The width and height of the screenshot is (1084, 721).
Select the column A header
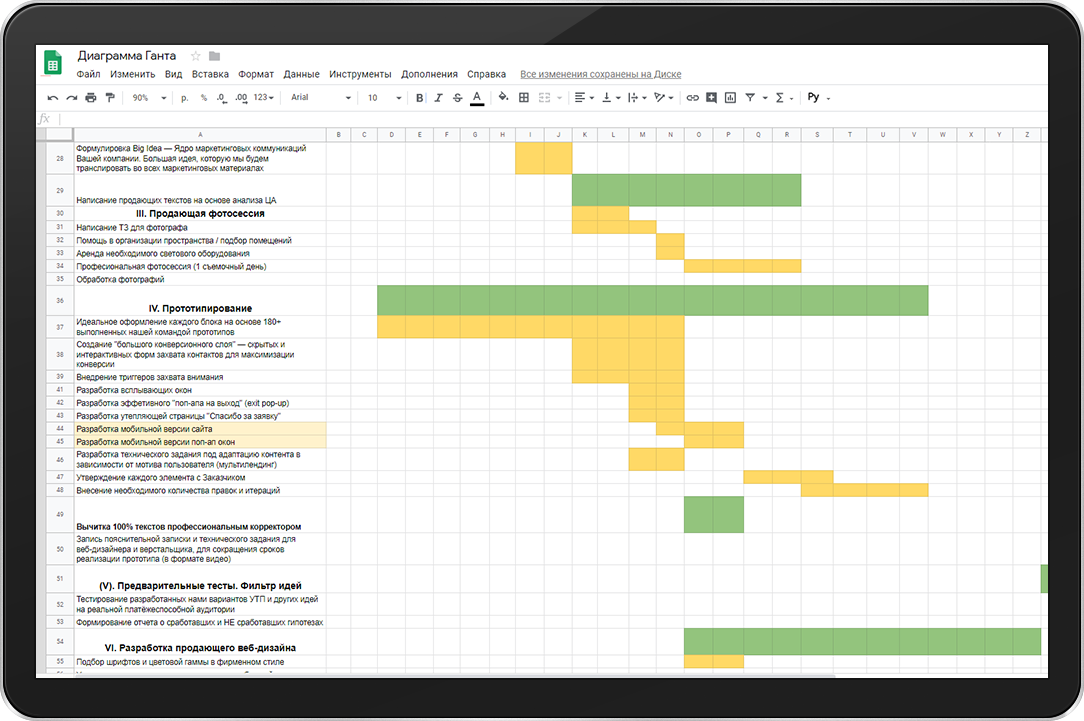(200, 135)
